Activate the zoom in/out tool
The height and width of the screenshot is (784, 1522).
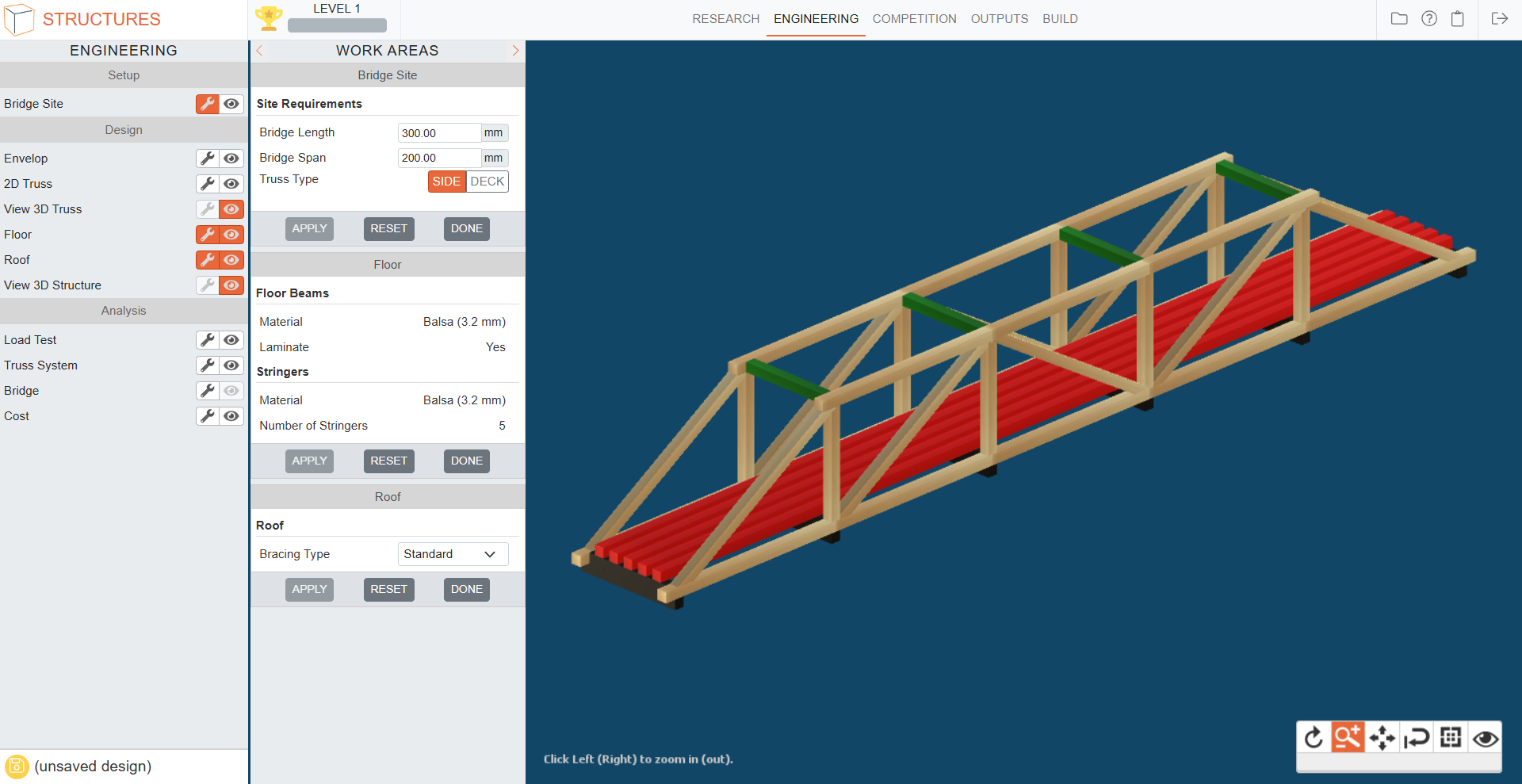(x=1348, y=738)
